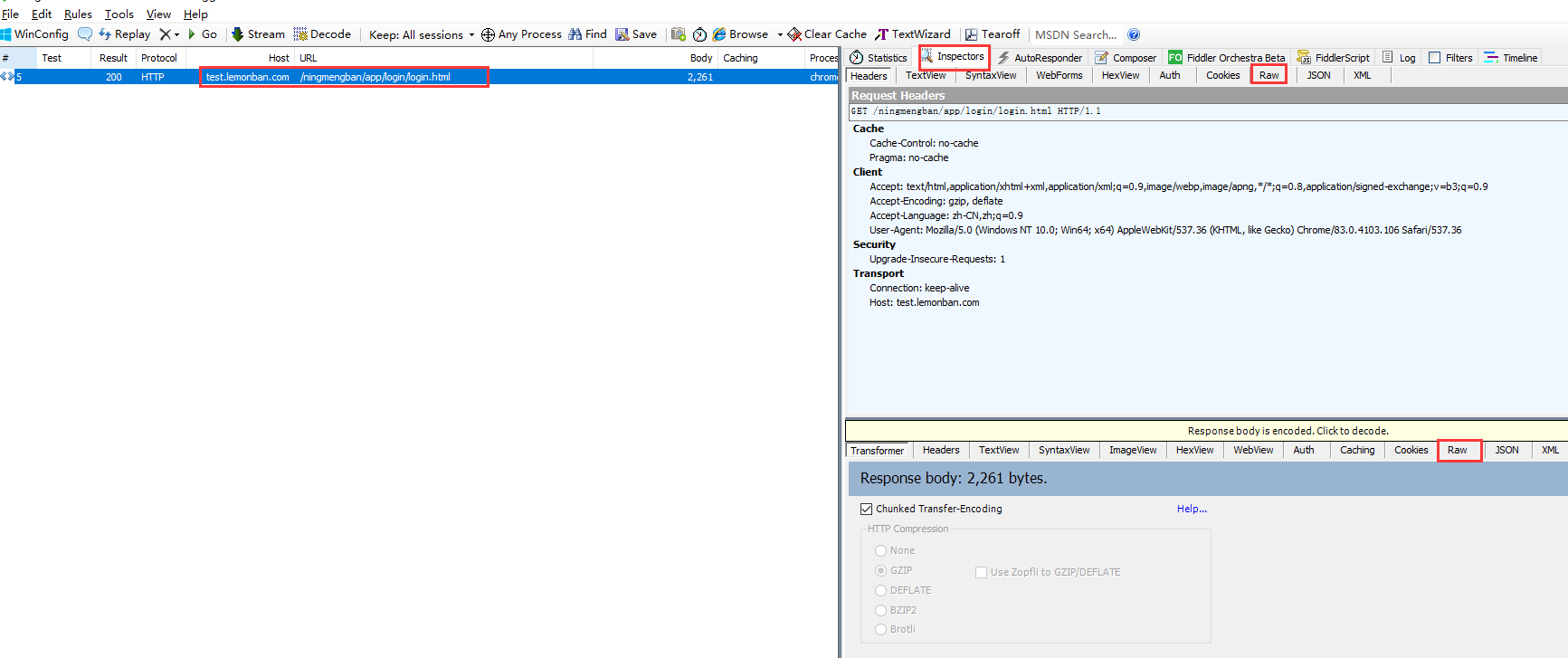
Task: Click the 'Host: test.lemonban.com' header line
Action: click(924, 302)
